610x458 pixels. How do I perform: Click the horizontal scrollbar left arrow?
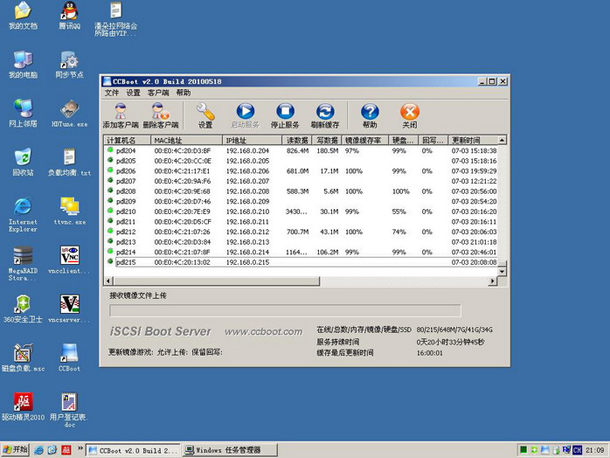click(x=109, y=281)
